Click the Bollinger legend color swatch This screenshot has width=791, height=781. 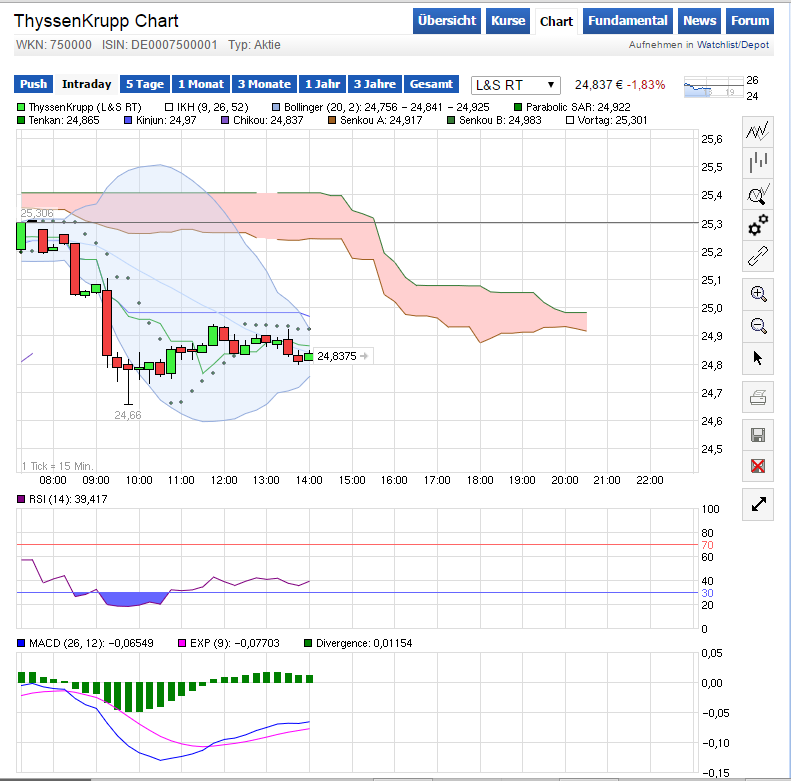tap(276, 106)
